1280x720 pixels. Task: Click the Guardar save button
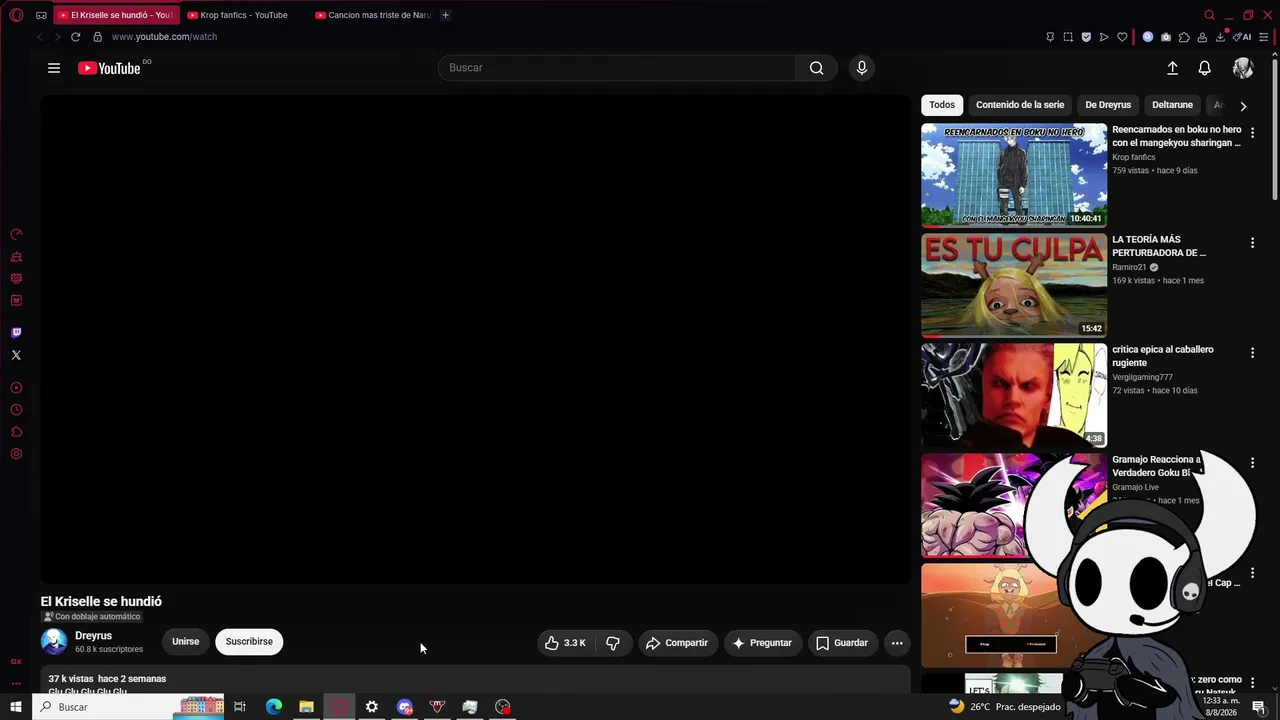[842, 643]
